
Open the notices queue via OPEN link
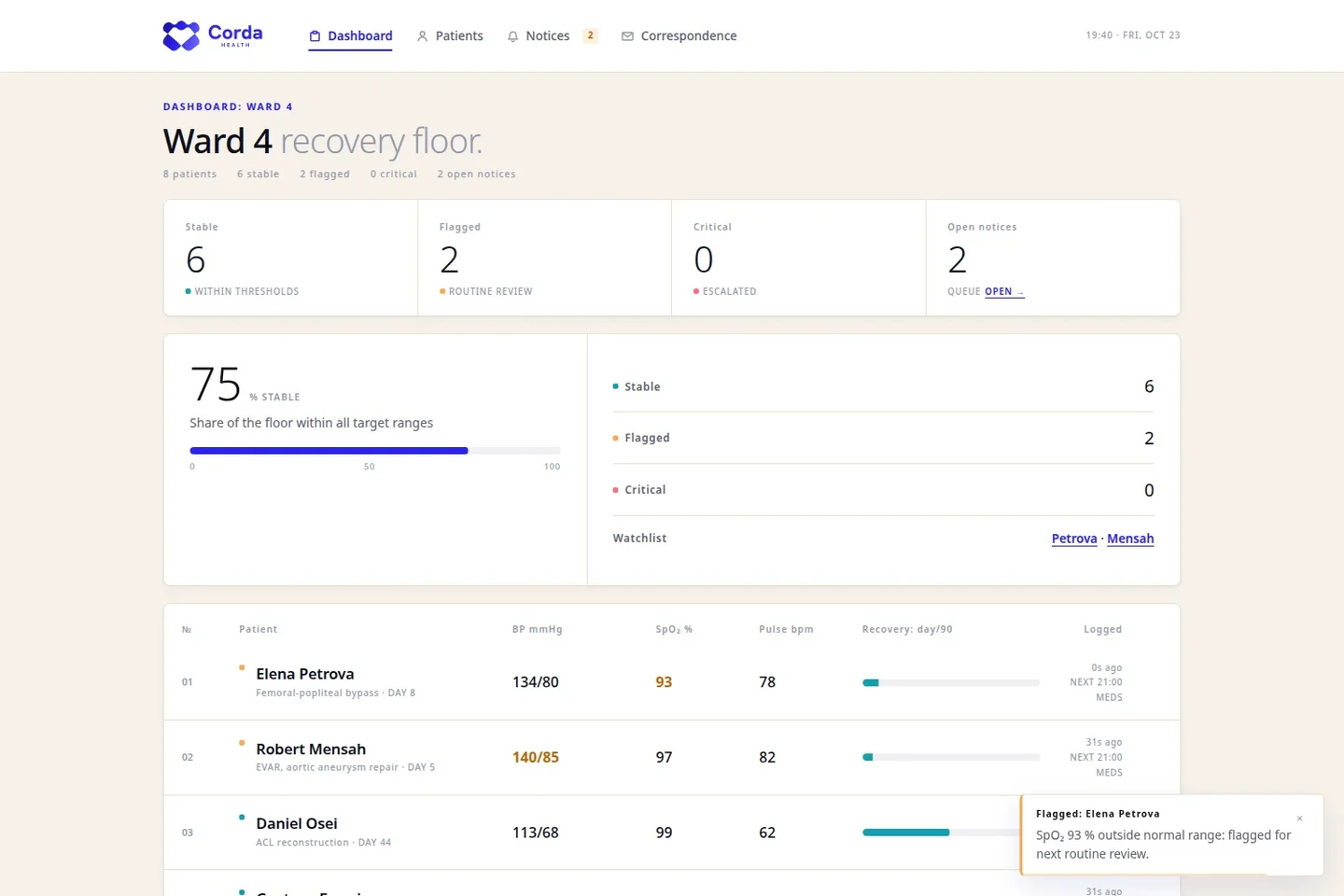point(1004,291)
